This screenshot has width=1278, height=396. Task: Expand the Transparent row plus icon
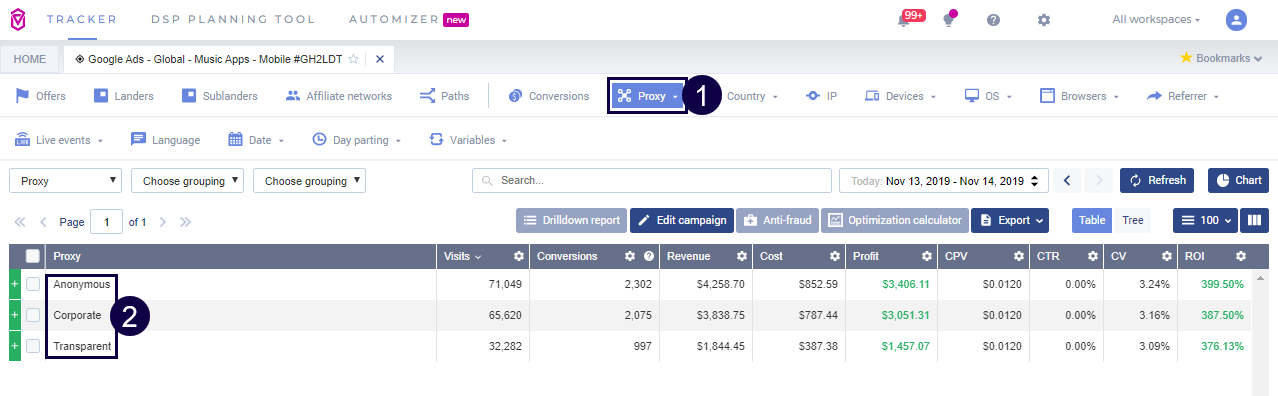click(x=14, y=346)
